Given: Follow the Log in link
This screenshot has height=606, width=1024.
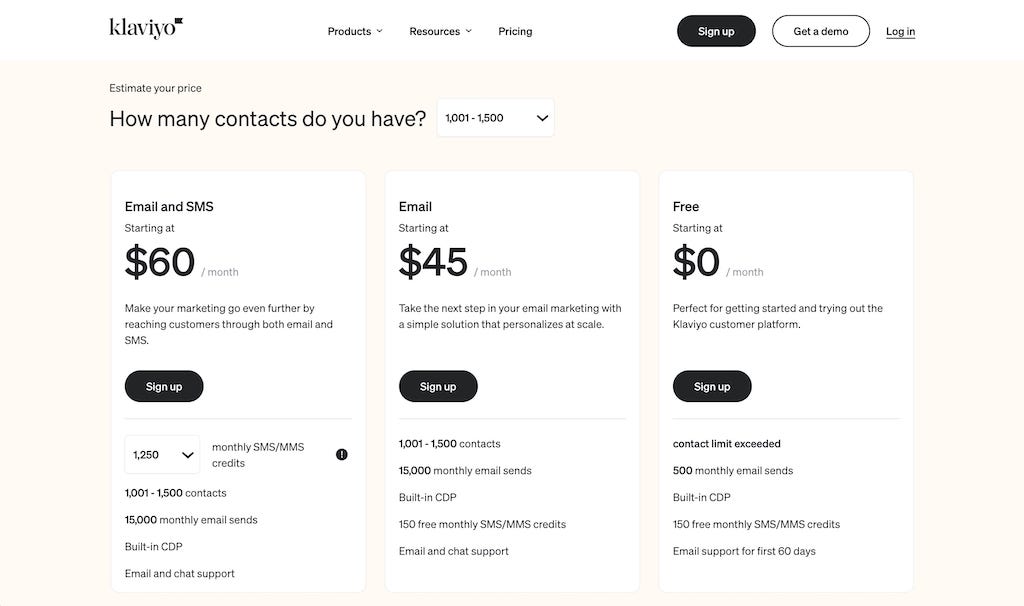Looking at the screenshot, I should [900, 31].
